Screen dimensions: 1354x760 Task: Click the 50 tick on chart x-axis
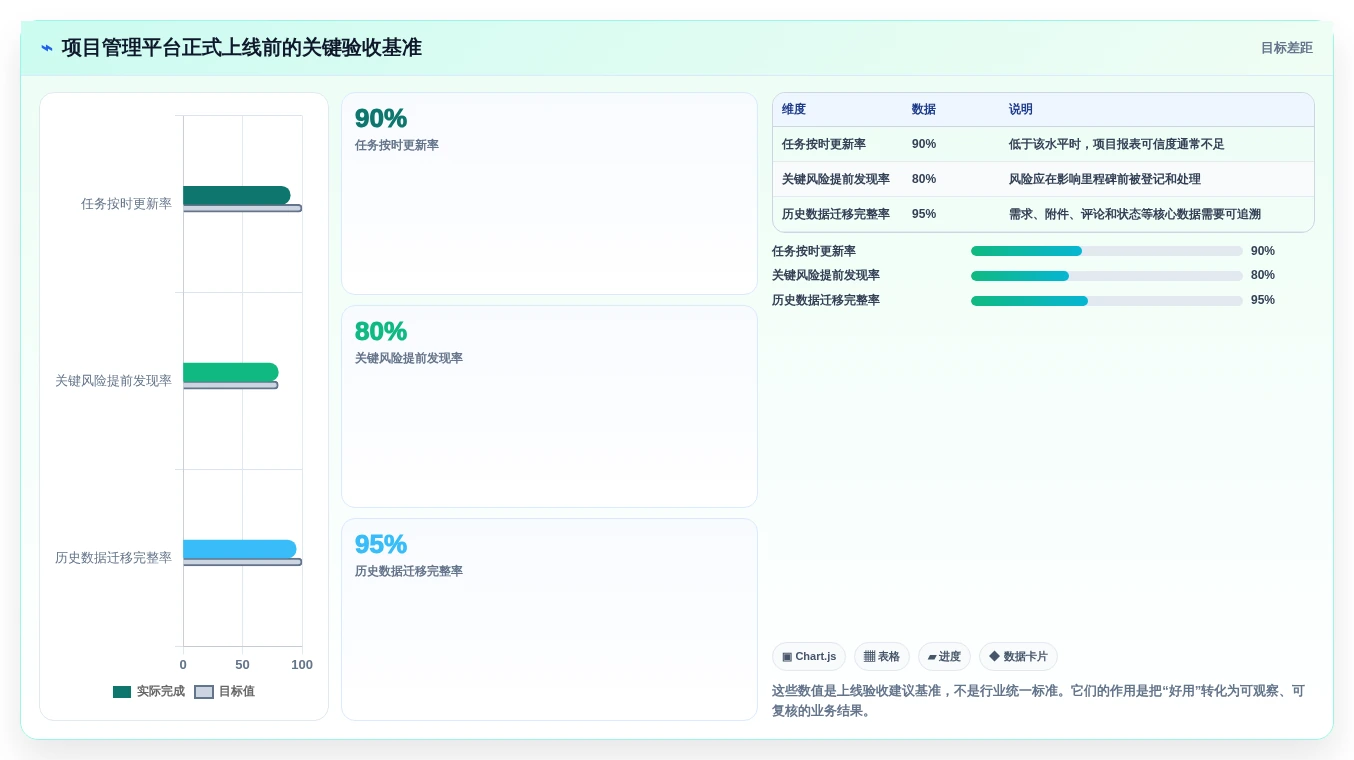coord(242,665)
